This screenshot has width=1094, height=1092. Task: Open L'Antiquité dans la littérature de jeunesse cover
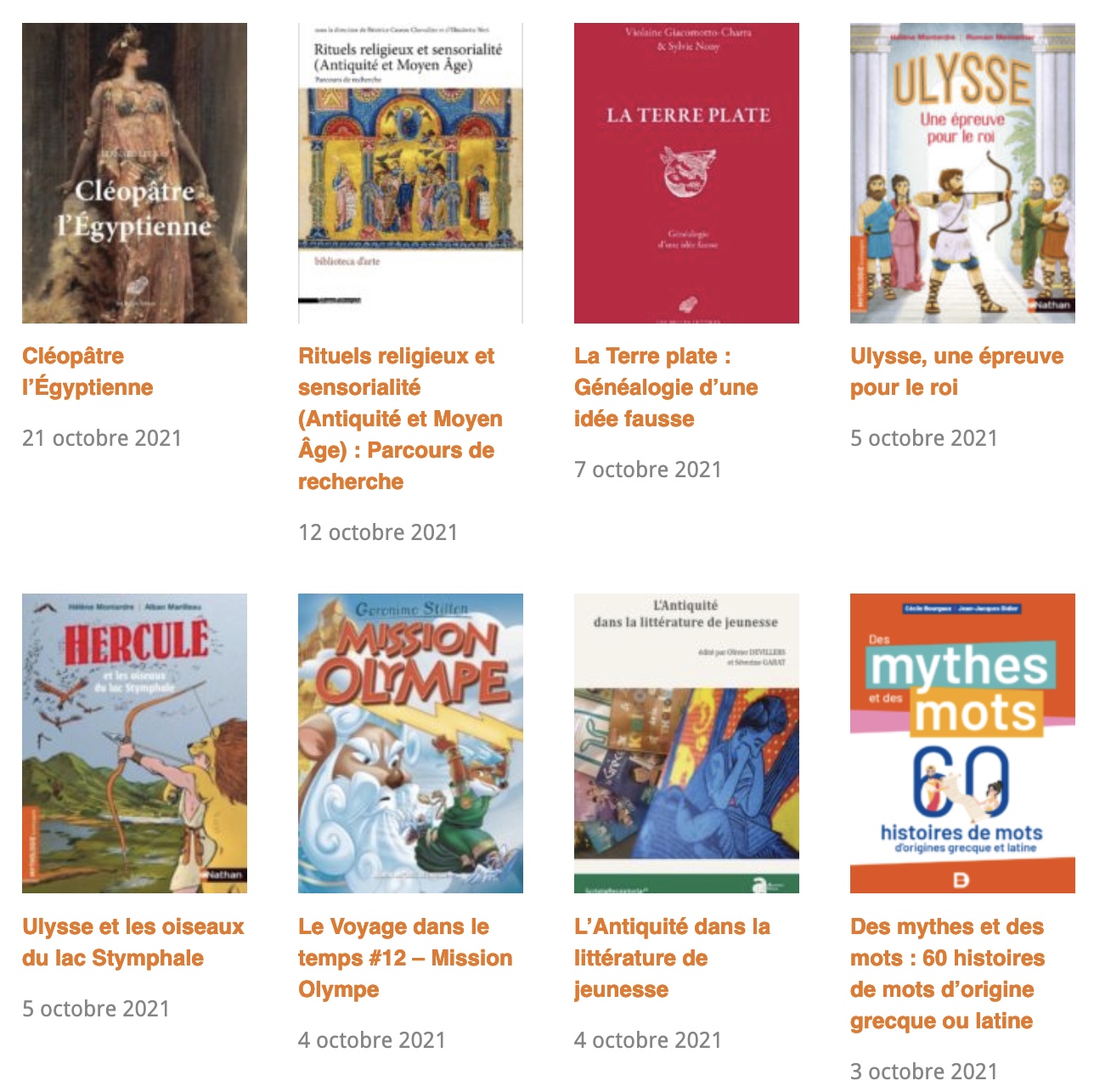[686, 743]
